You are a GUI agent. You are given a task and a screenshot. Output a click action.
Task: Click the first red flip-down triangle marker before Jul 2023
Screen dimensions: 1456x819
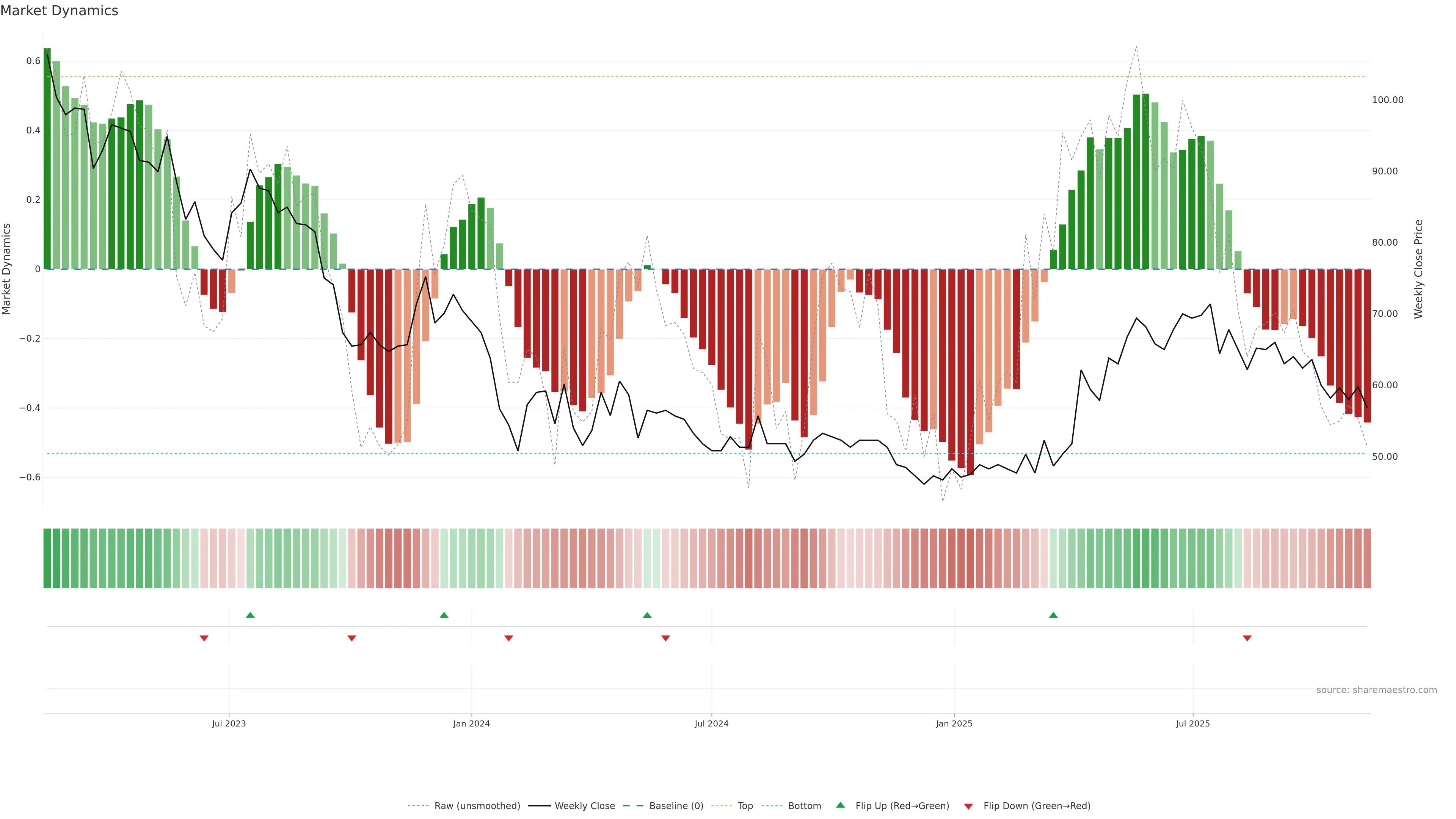coord(204,638)
